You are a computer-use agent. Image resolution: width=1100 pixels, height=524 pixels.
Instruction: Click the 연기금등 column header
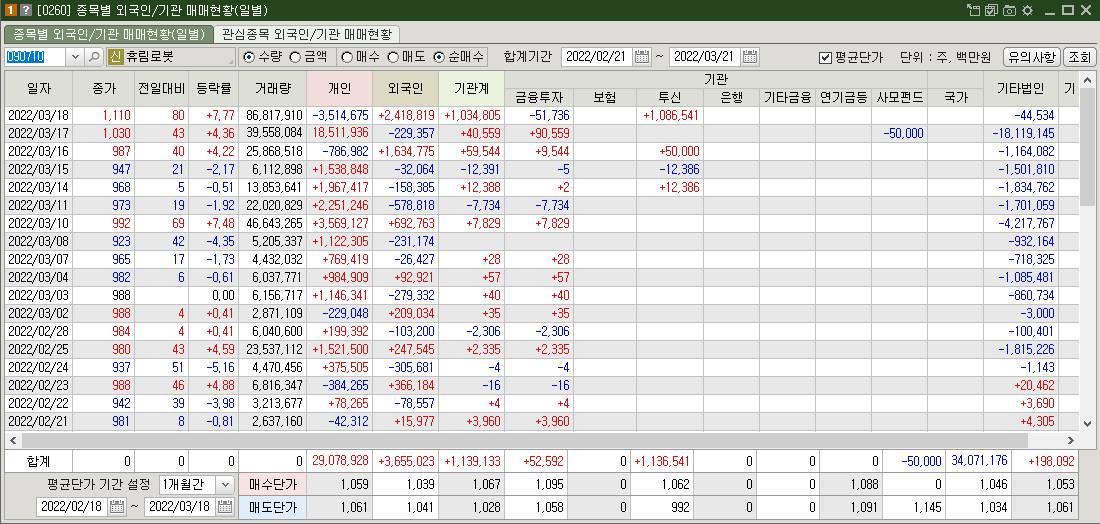click(843, 98)
